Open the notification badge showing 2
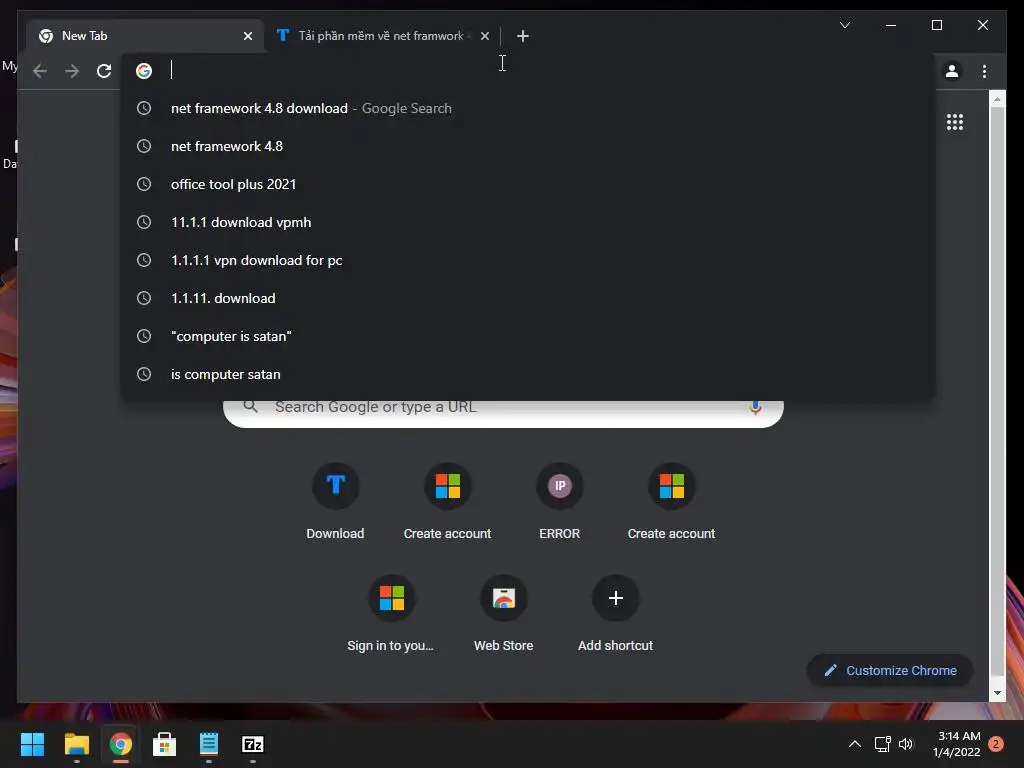 [x=996, y=744]
